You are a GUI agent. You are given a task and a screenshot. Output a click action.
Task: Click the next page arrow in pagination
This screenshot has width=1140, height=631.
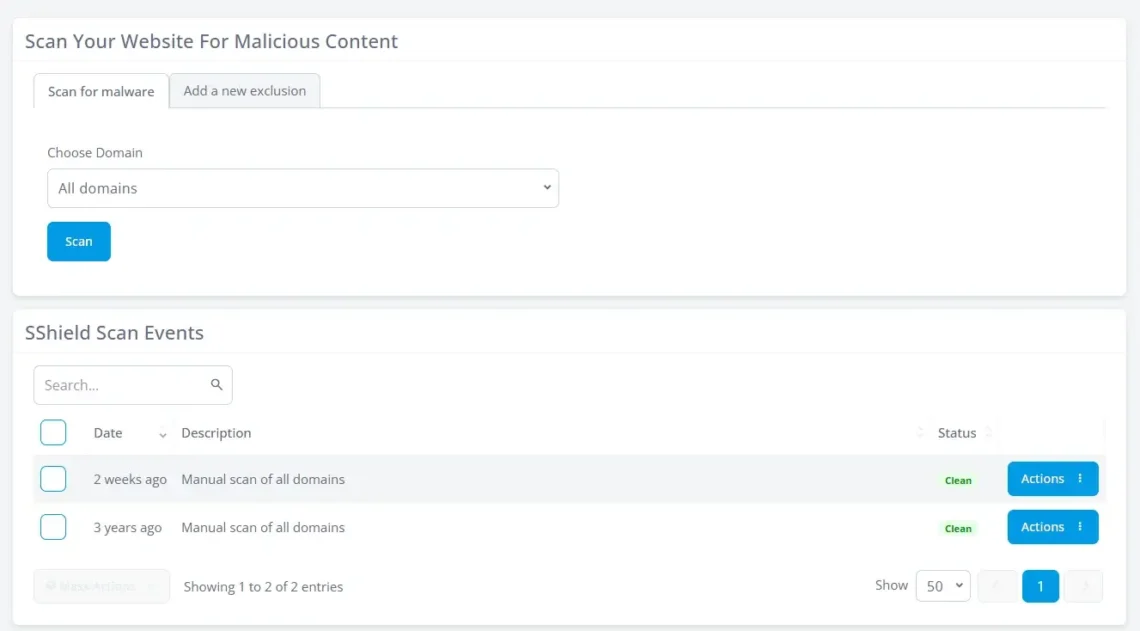[1085, 586]
